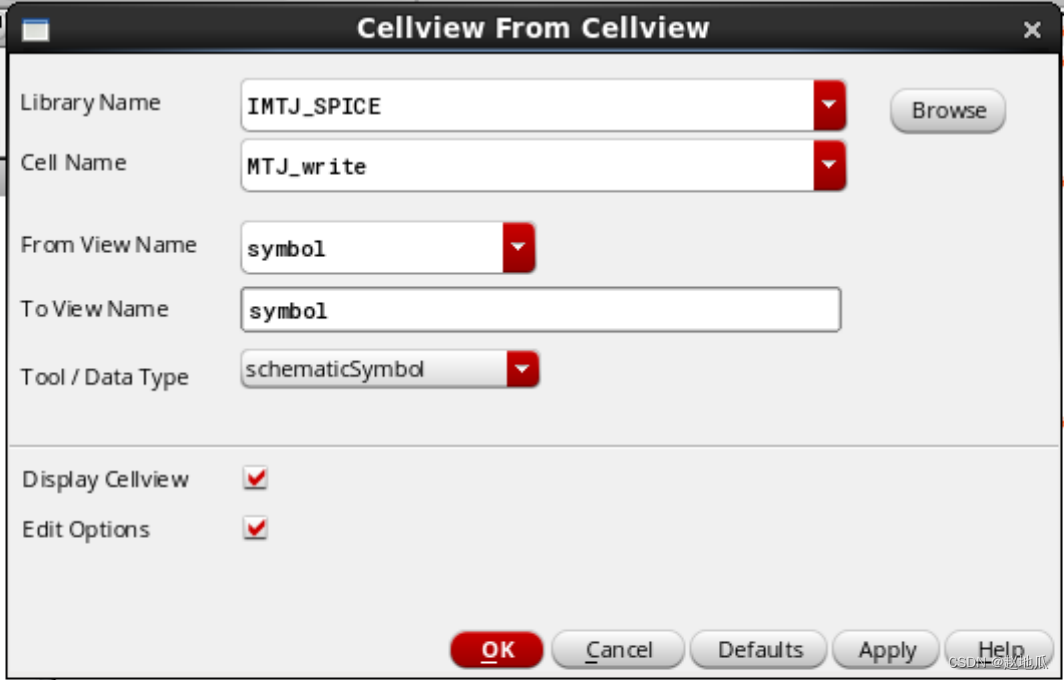Uncheck the Display Cellview checkbox
This screenshot has width=1064, height=680.
point(256,479)
